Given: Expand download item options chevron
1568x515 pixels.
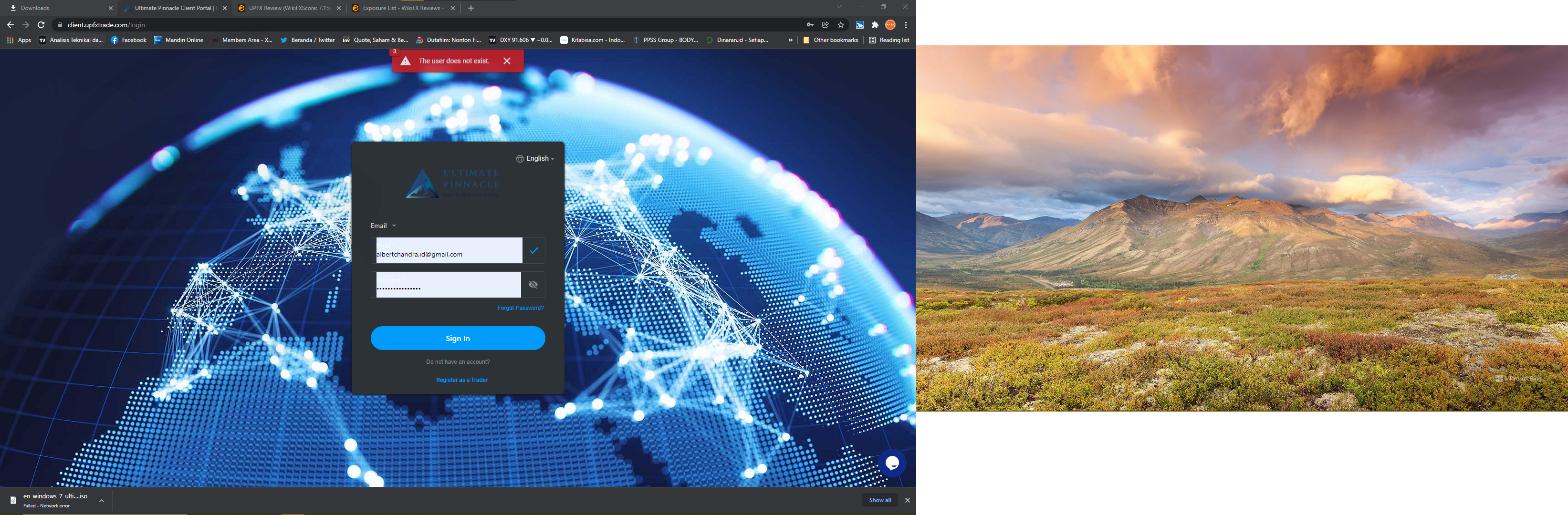Looking at the screenshot, I should (x=102, y=500).
